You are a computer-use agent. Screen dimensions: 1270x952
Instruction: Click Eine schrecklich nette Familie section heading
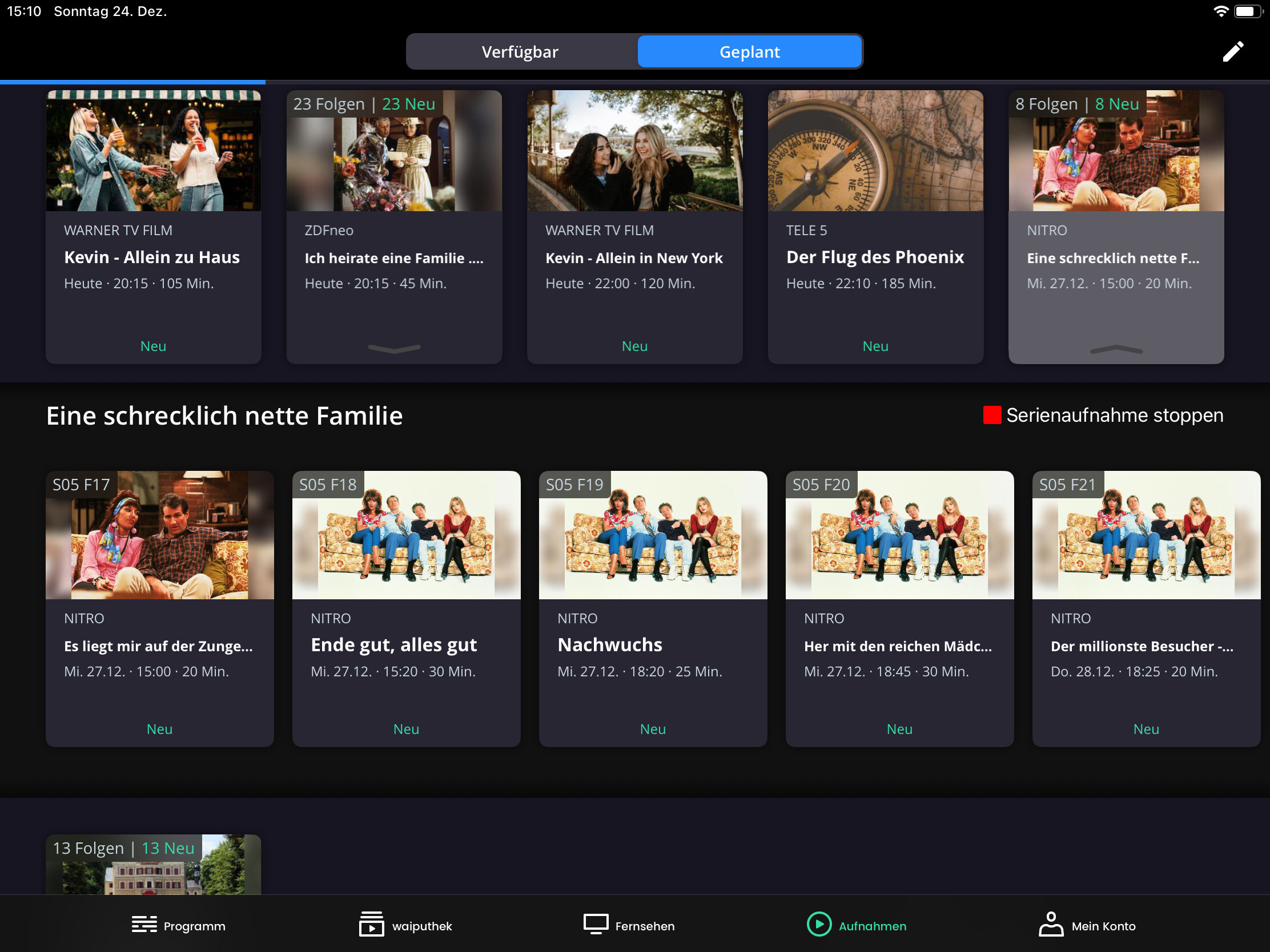[x=224, y=416]
